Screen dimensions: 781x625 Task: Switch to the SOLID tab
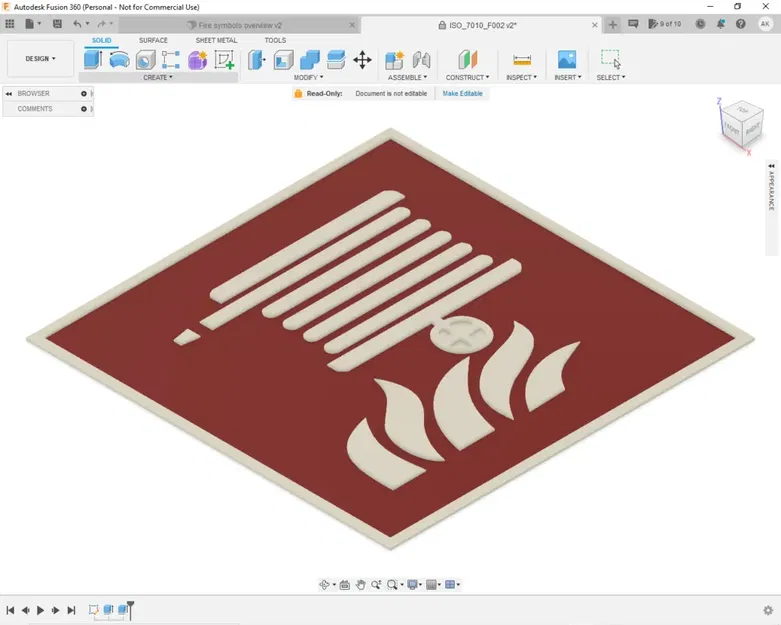[102, 40]
